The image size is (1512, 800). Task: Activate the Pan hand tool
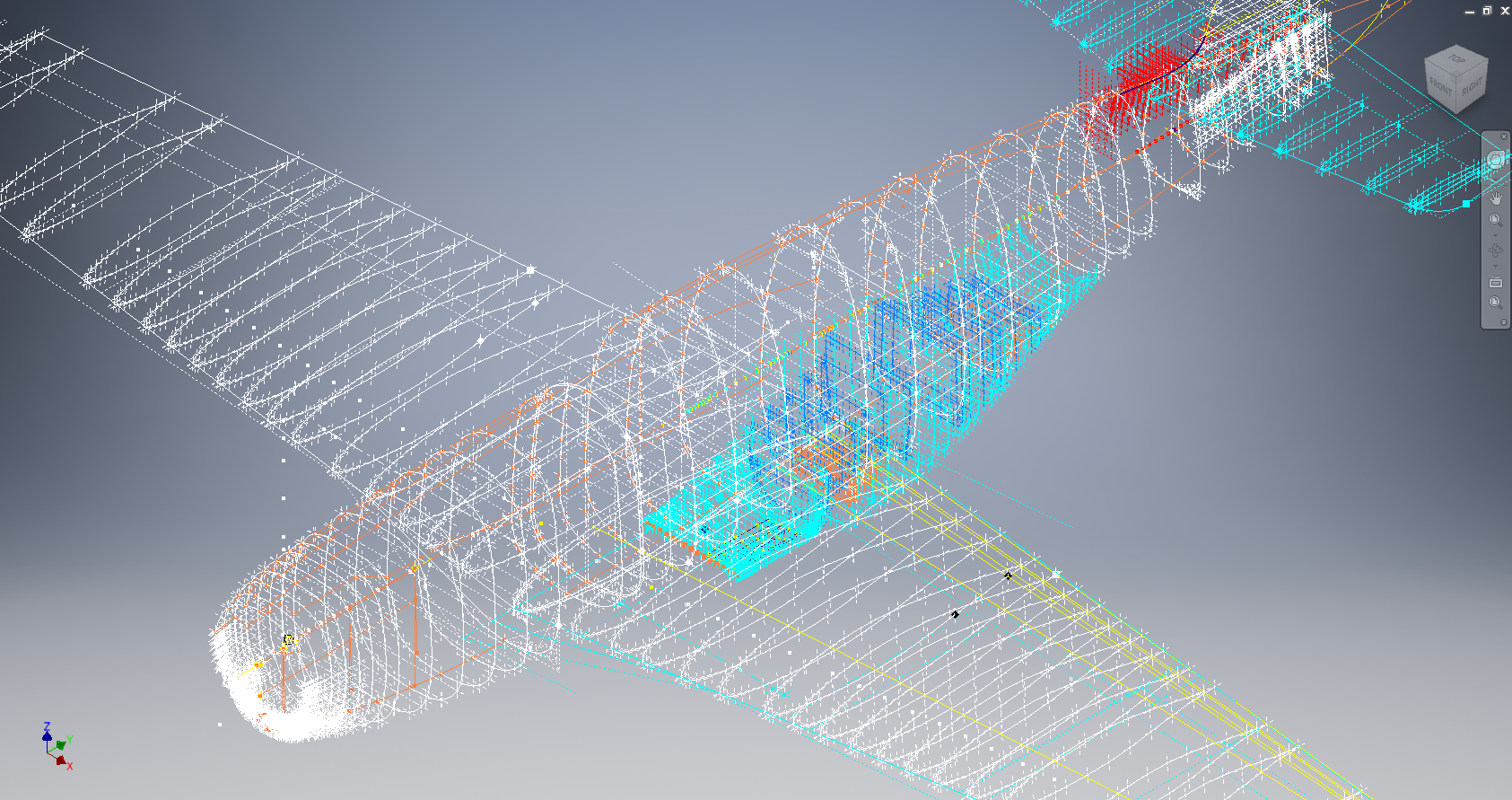click(1495, 198)
